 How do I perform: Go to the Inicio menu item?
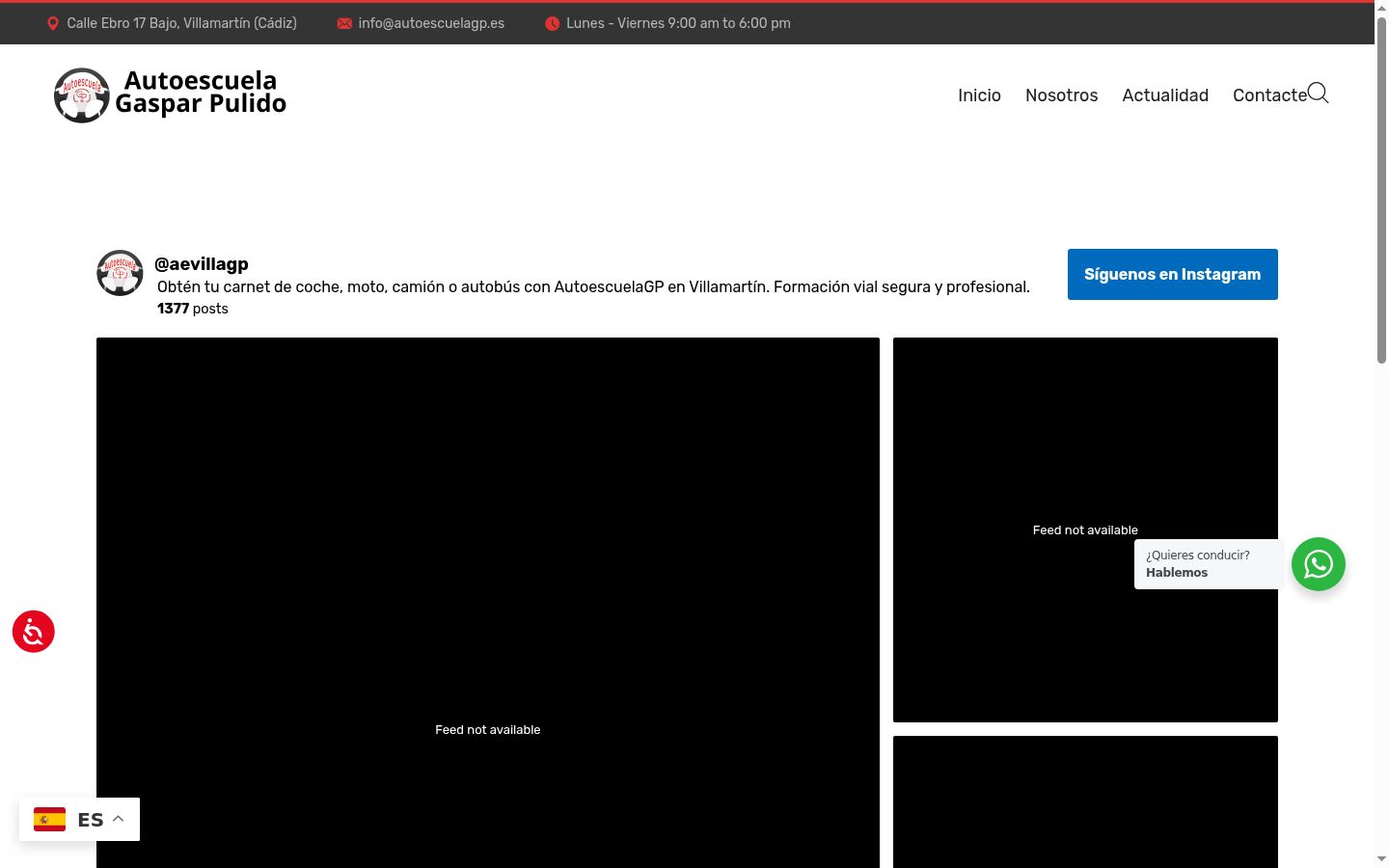979,95
